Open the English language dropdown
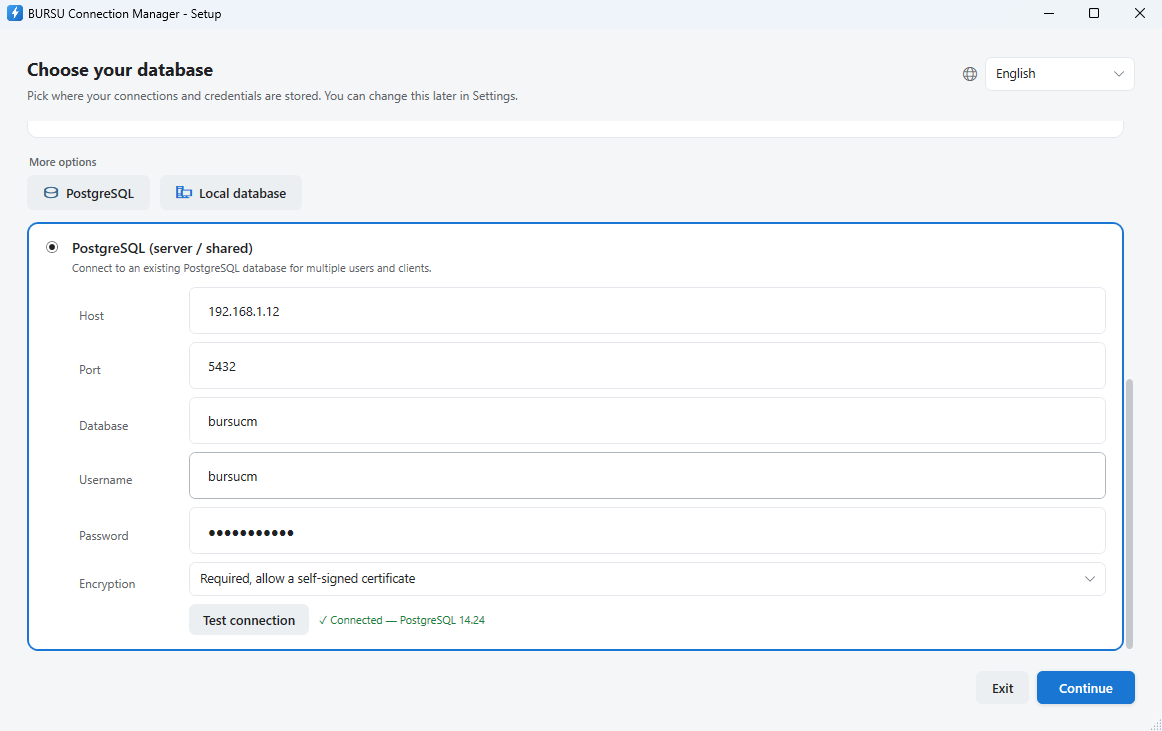 coord(1059,74)
